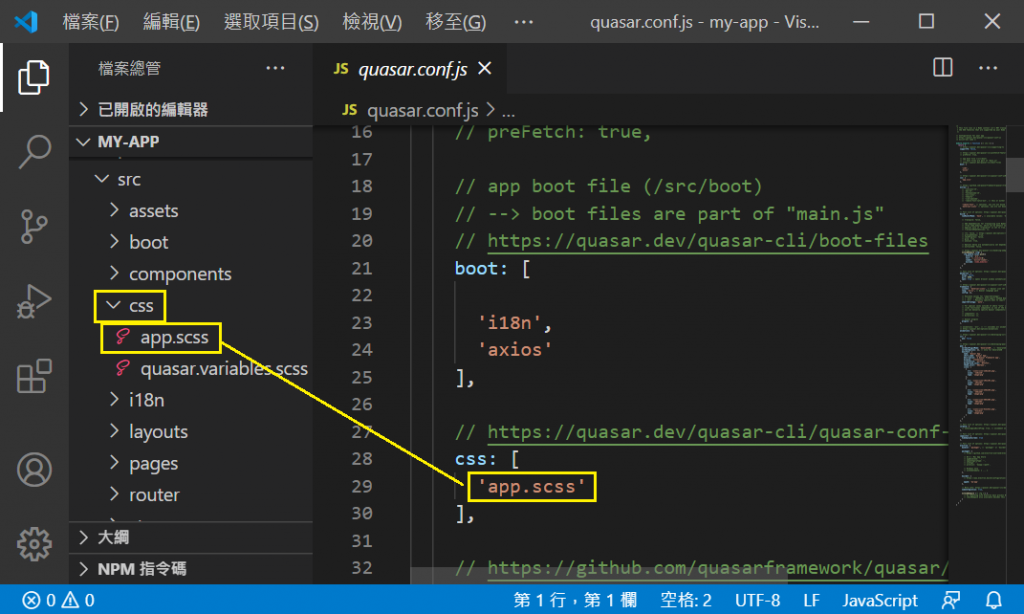The height and width of the screenshot is (614, 1024).
Task: Place cursor on 'axios' string line 24
Action: [515, 349]
